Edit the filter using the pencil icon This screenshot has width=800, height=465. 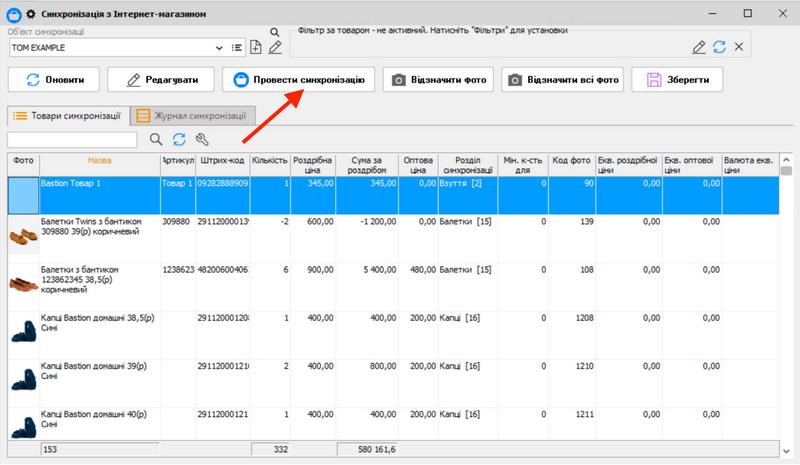[x=700, y=47]
